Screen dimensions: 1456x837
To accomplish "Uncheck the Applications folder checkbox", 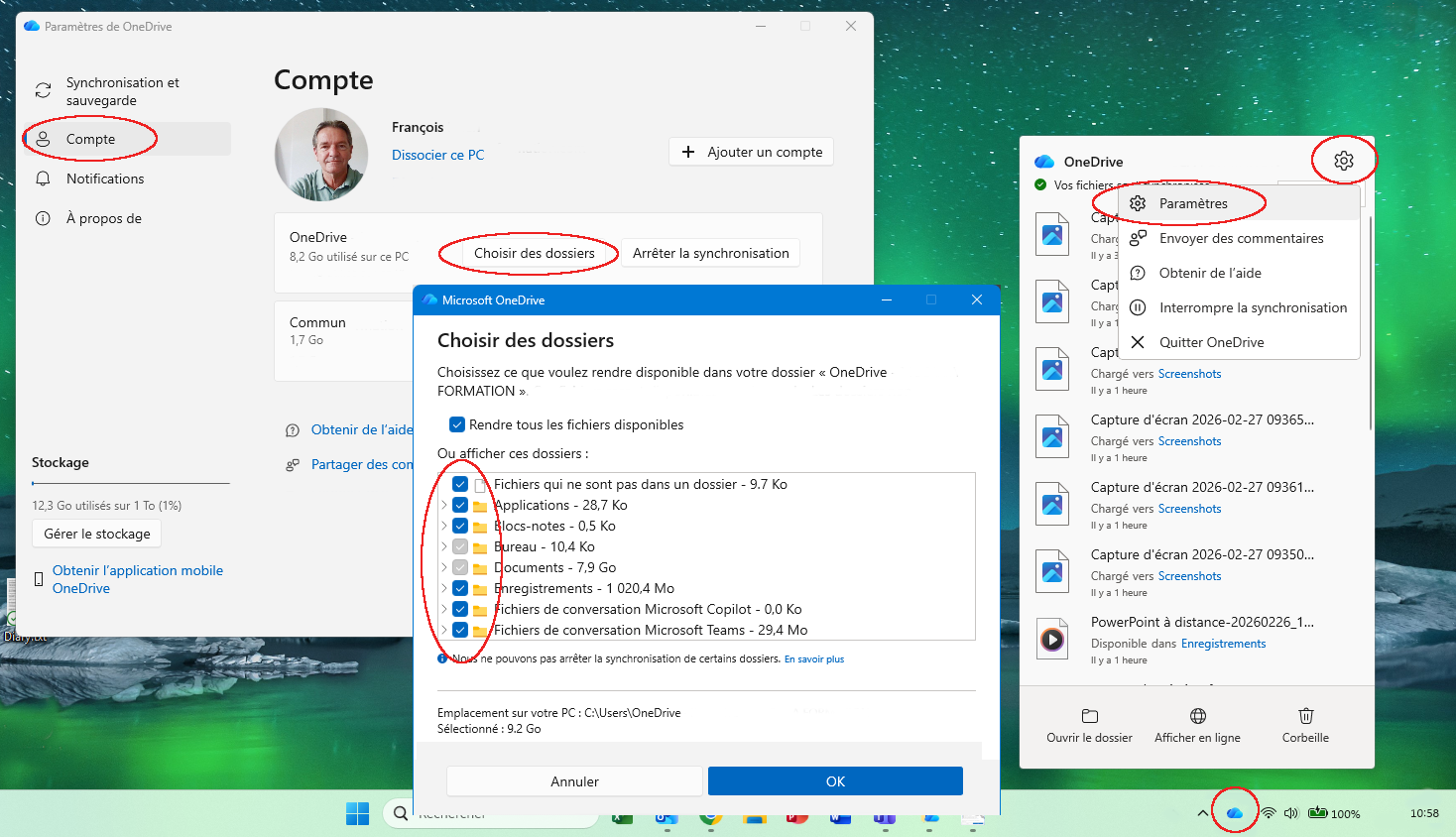I will [x=460, y=505].
